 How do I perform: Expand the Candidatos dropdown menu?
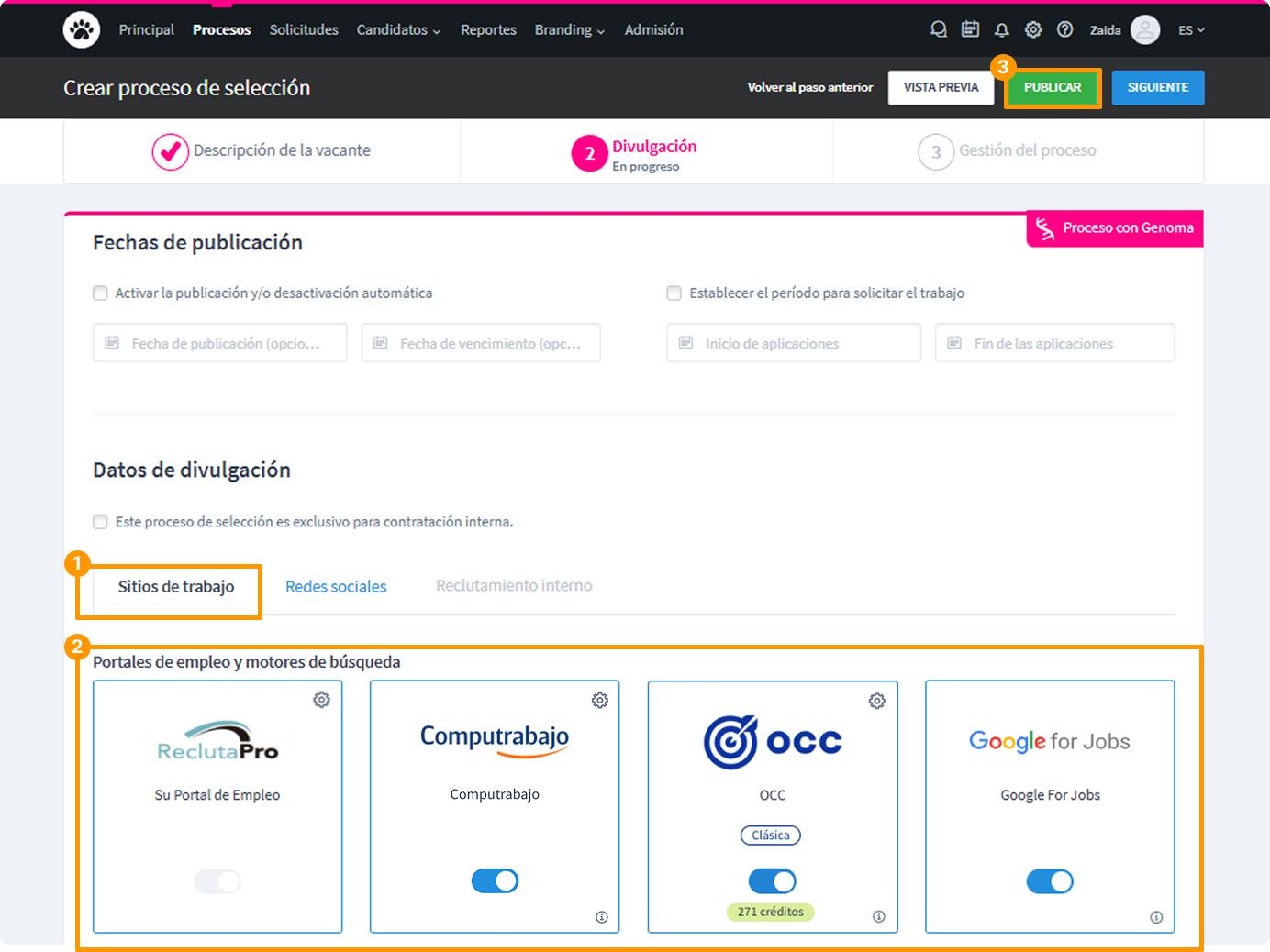click(398, 30)
